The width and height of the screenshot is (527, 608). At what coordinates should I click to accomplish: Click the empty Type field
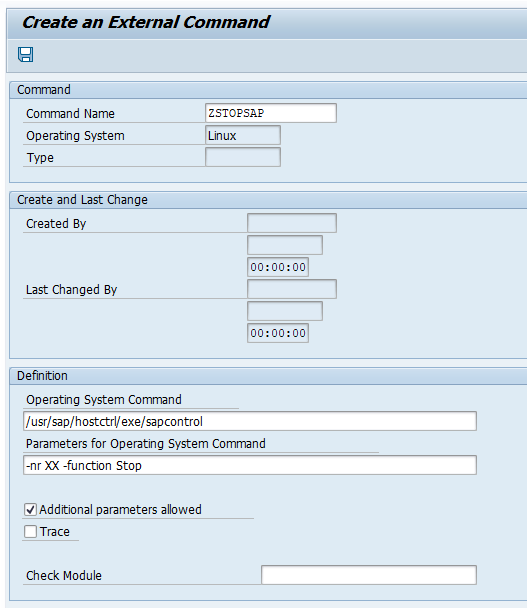[243, 157]
